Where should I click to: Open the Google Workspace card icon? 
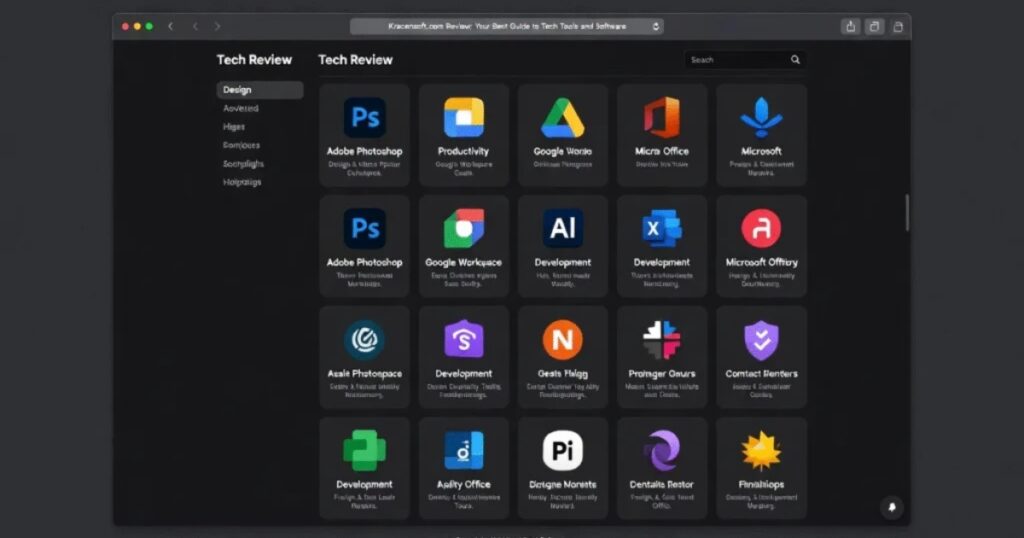(463, 229)
